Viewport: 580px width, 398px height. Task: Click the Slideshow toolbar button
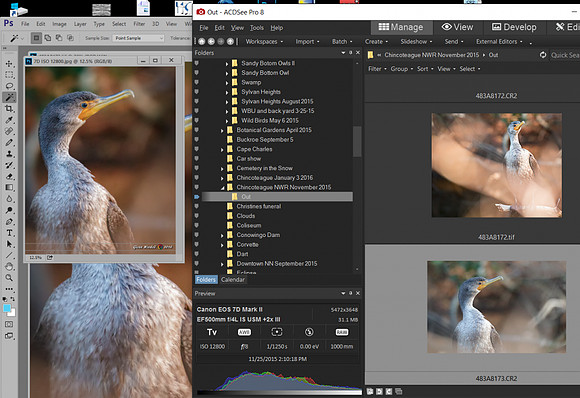point(416,41)
